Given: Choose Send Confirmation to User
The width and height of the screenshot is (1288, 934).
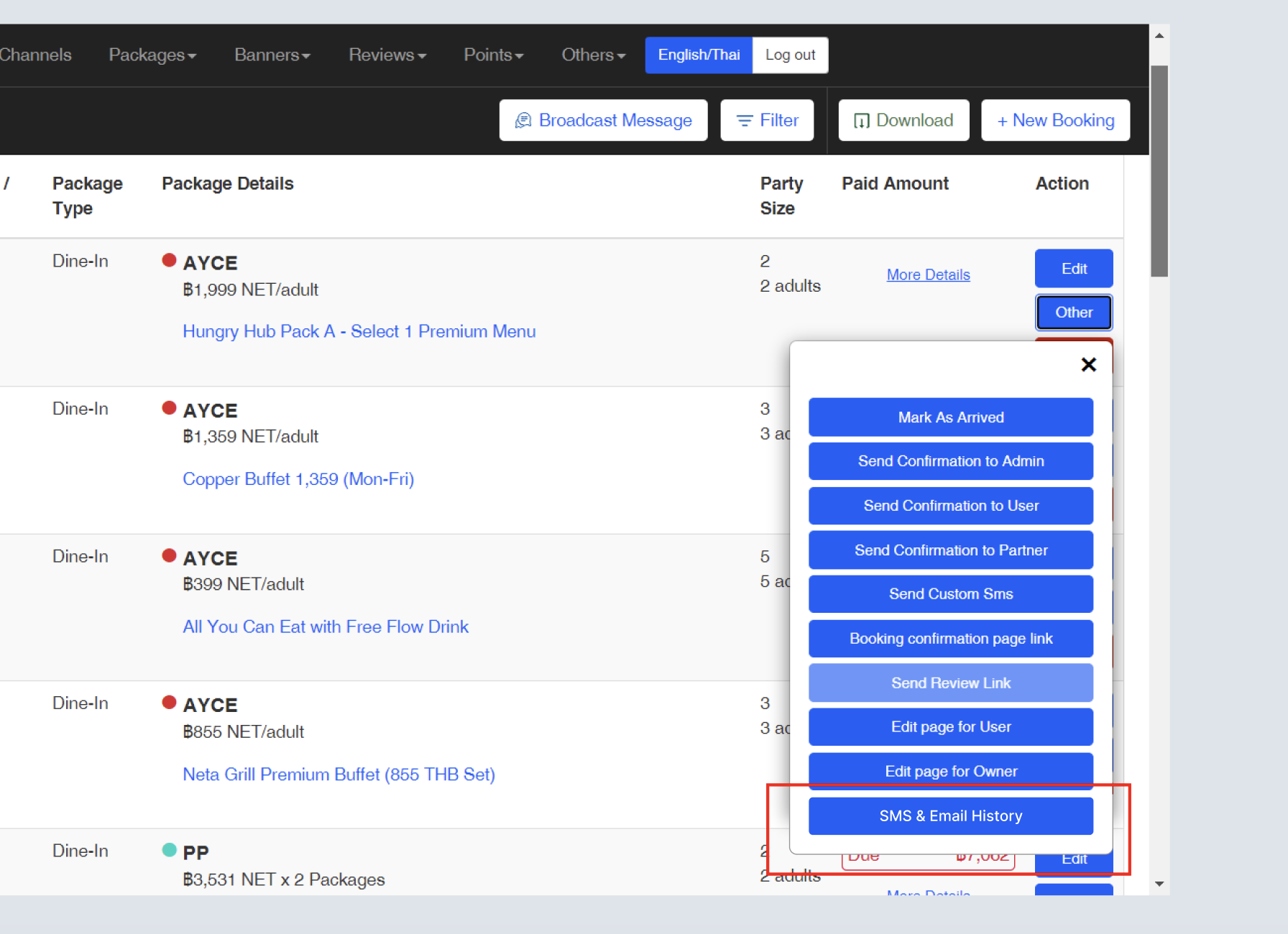Looking at the screenshot, I should [x=950, y=506].
